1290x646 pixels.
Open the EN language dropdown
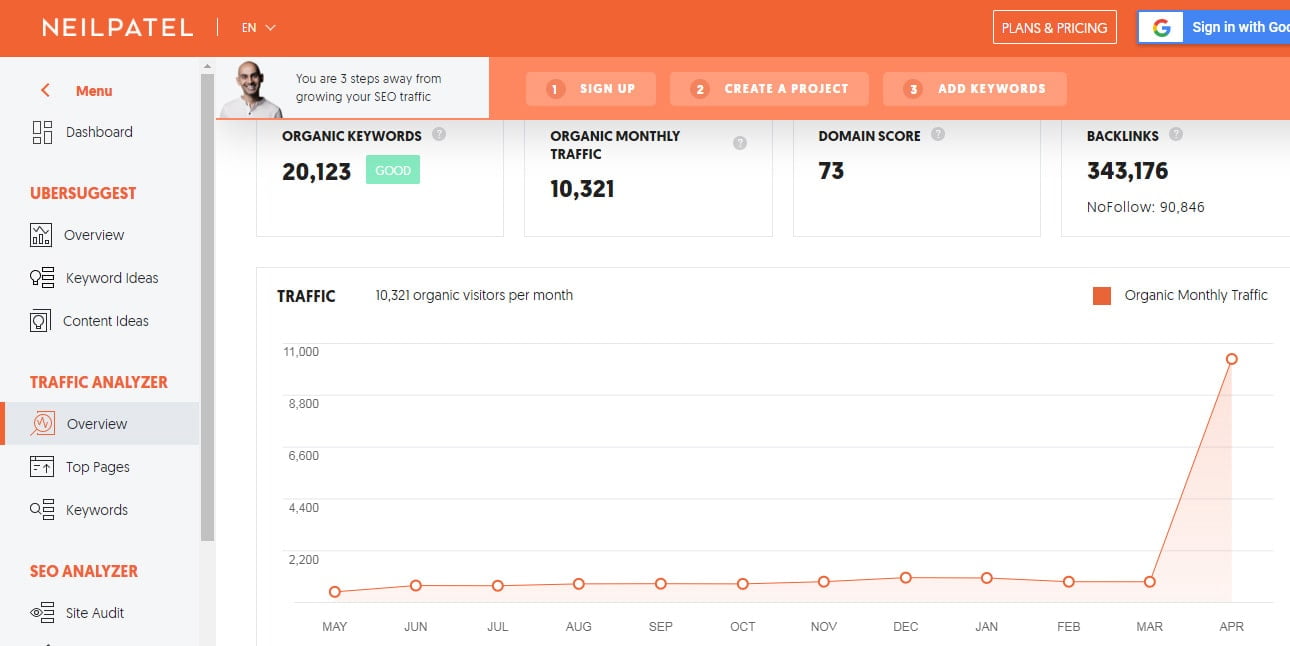(x=258, y=28)
